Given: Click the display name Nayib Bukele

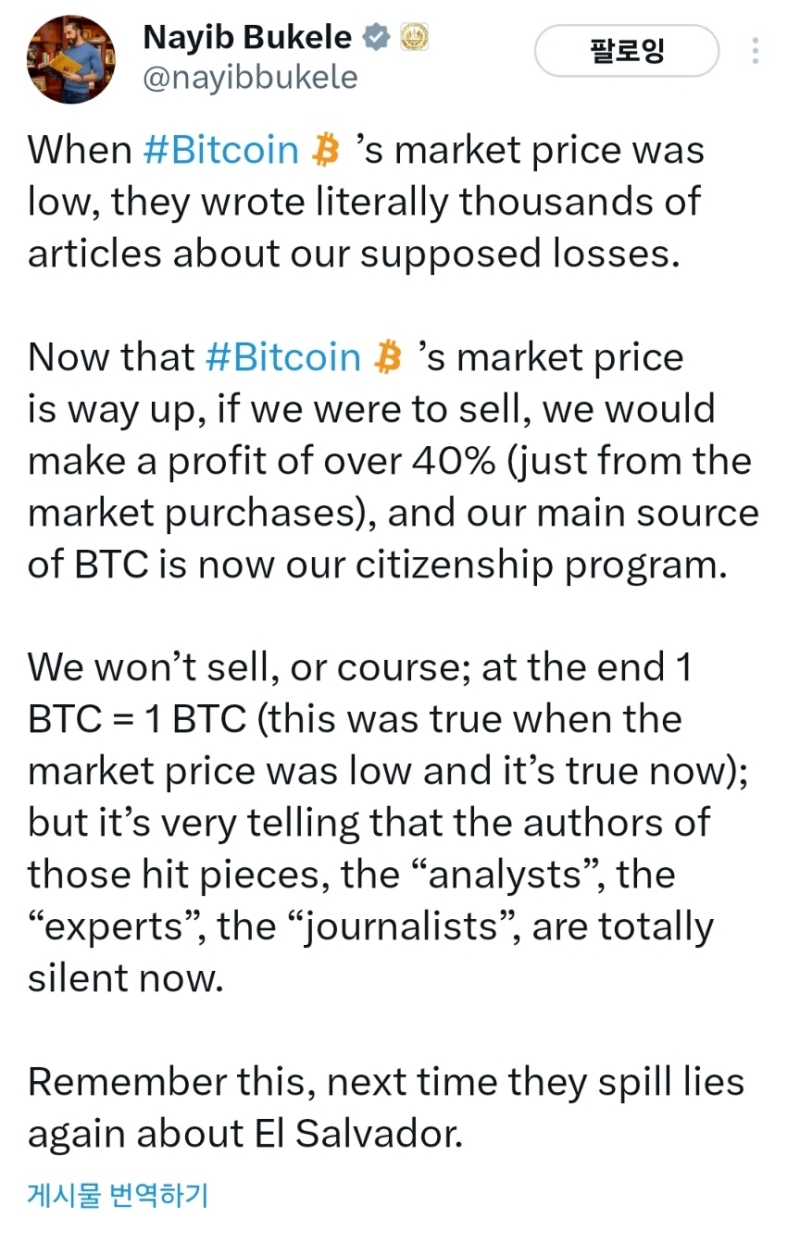Looking at the screenshot, I should click(x=248, y=38).
